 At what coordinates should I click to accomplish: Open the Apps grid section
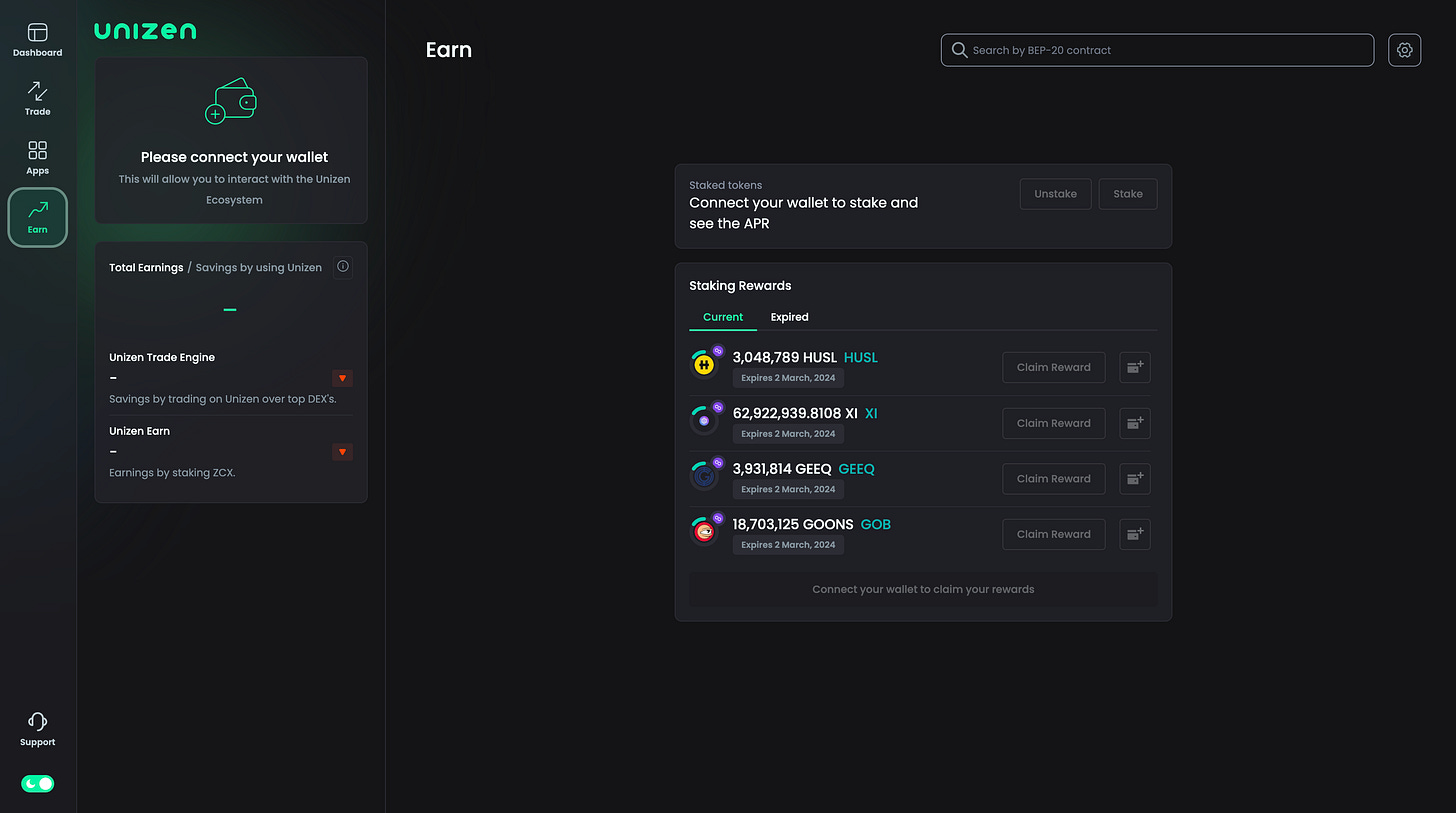tap(37, 158)
